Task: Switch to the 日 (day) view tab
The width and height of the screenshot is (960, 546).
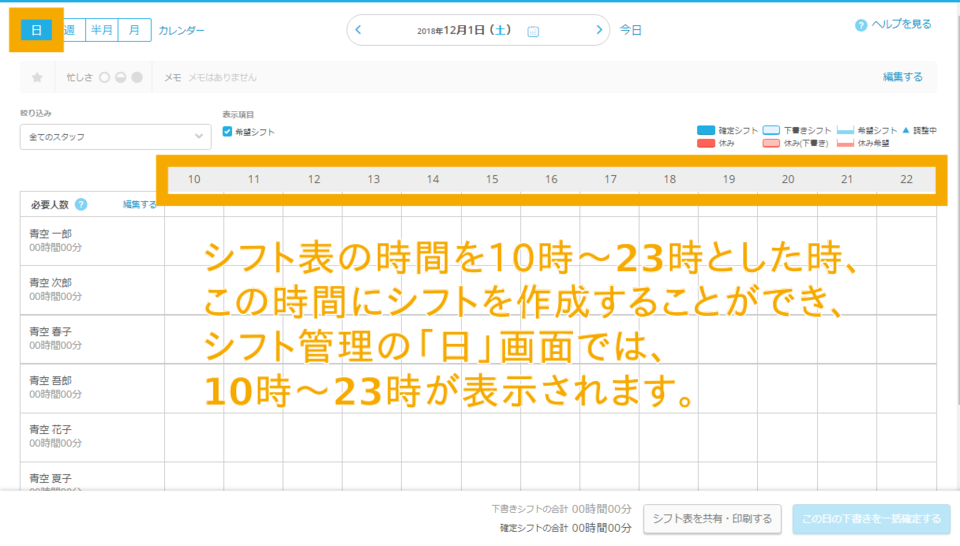Action: [36, 30]
